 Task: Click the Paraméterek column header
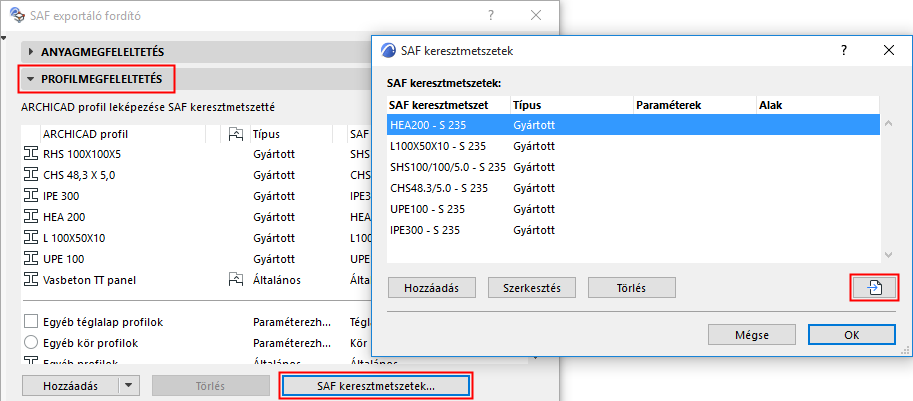coord(695,105)
